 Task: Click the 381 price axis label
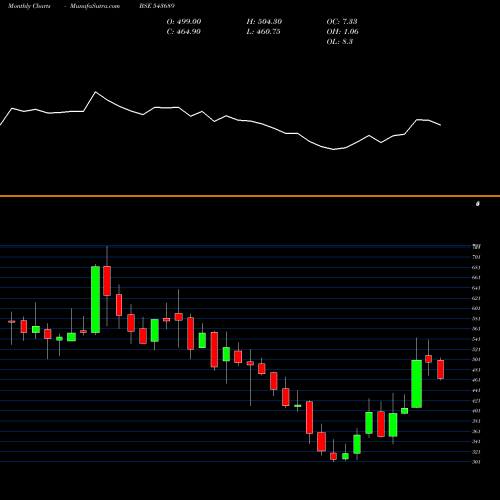476,421
